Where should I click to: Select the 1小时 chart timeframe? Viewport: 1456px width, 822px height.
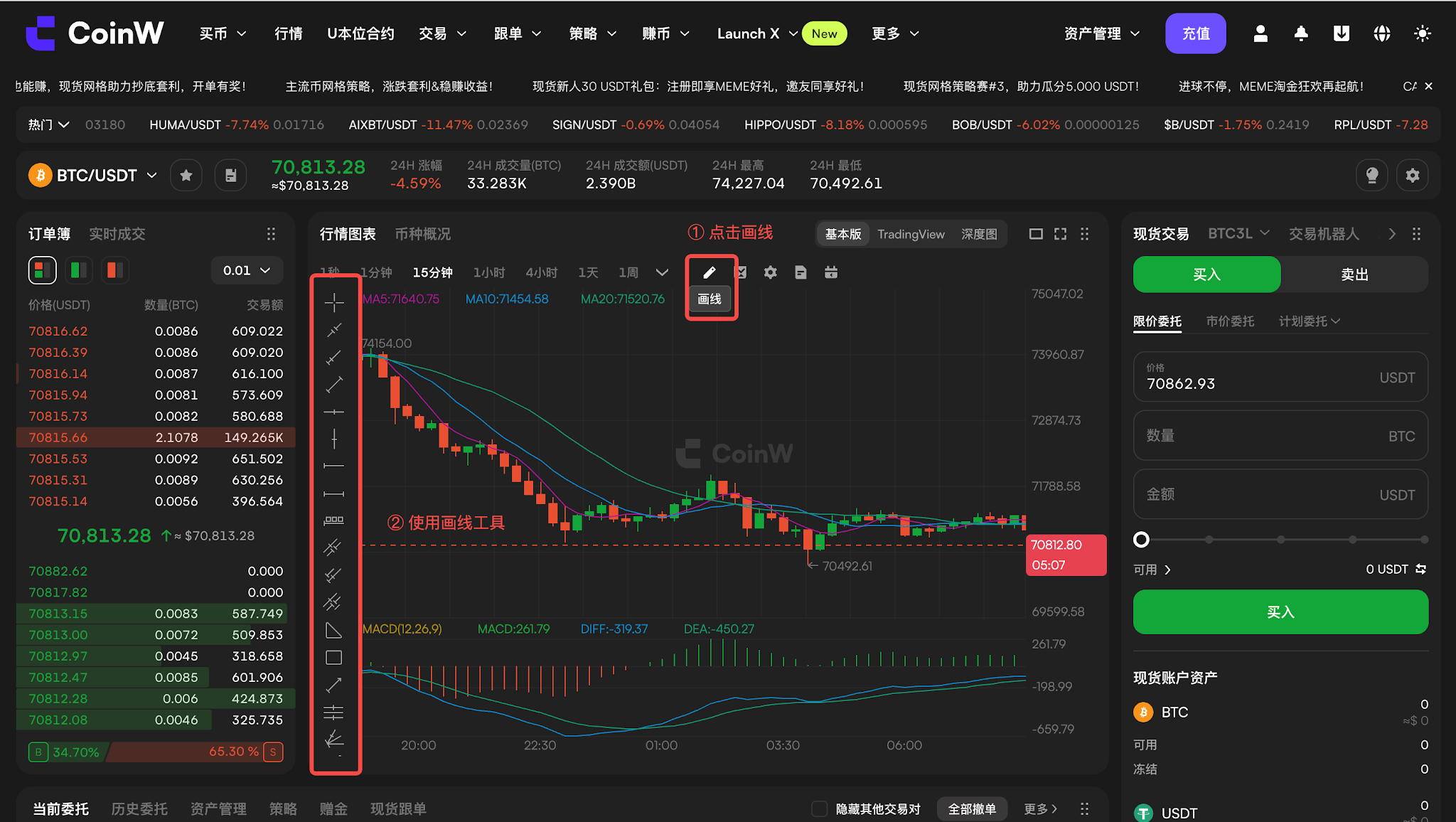pos(489,272)
